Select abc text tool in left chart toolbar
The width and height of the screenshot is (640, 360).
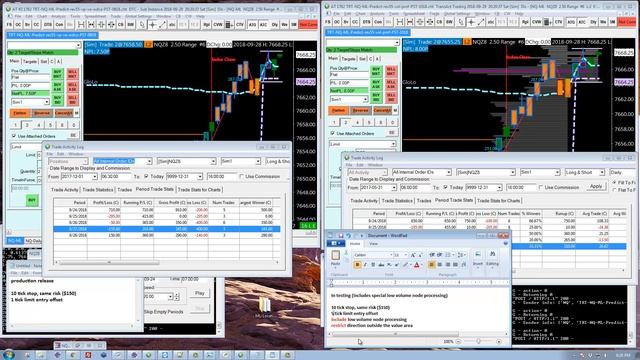click(x=172, y=25)
